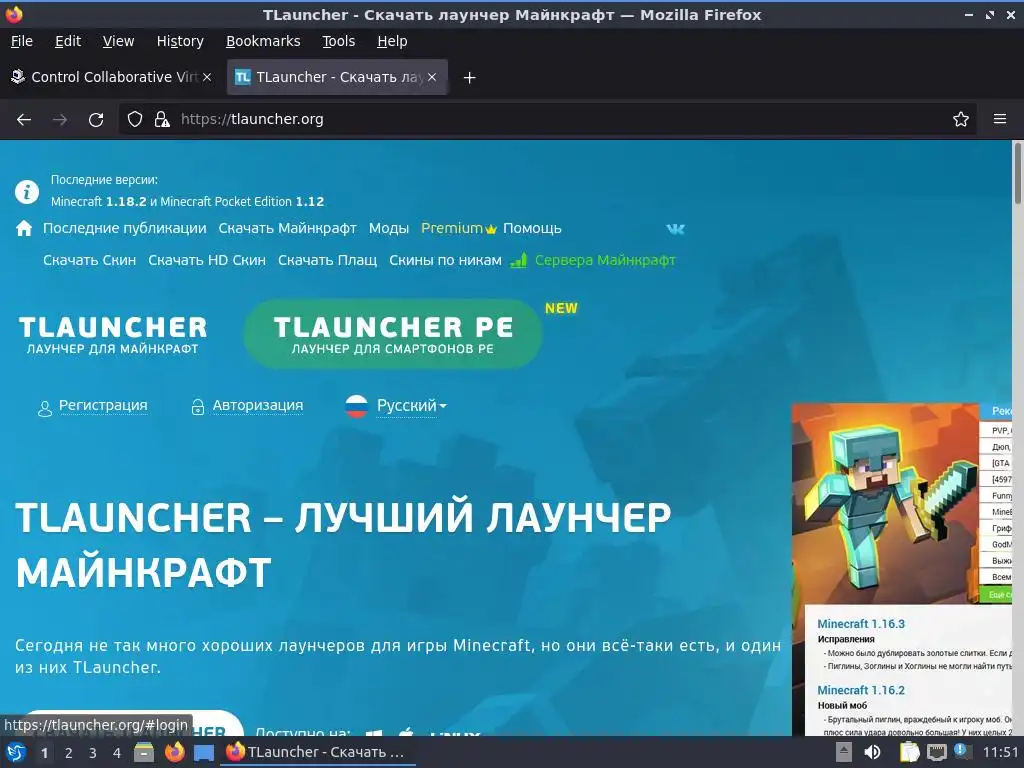Open Скачать Скин link
Screen dimensions: 1024x768
89,260
